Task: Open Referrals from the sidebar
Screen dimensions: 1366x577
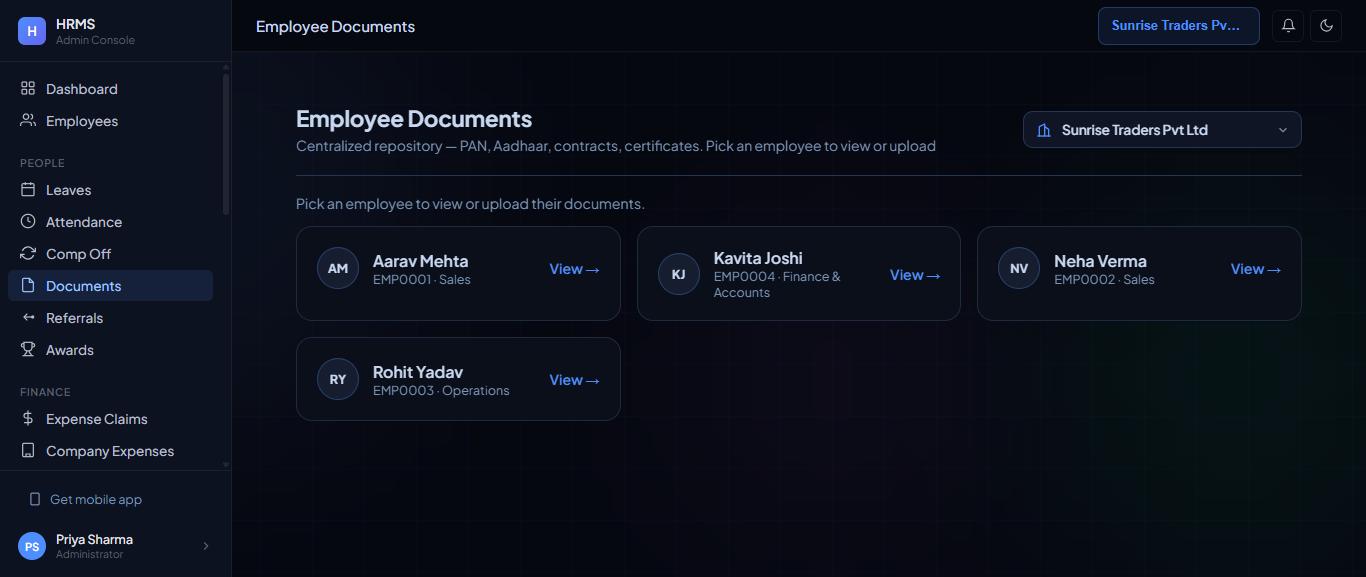Action: pyautogui.click(x=110, y=318)
